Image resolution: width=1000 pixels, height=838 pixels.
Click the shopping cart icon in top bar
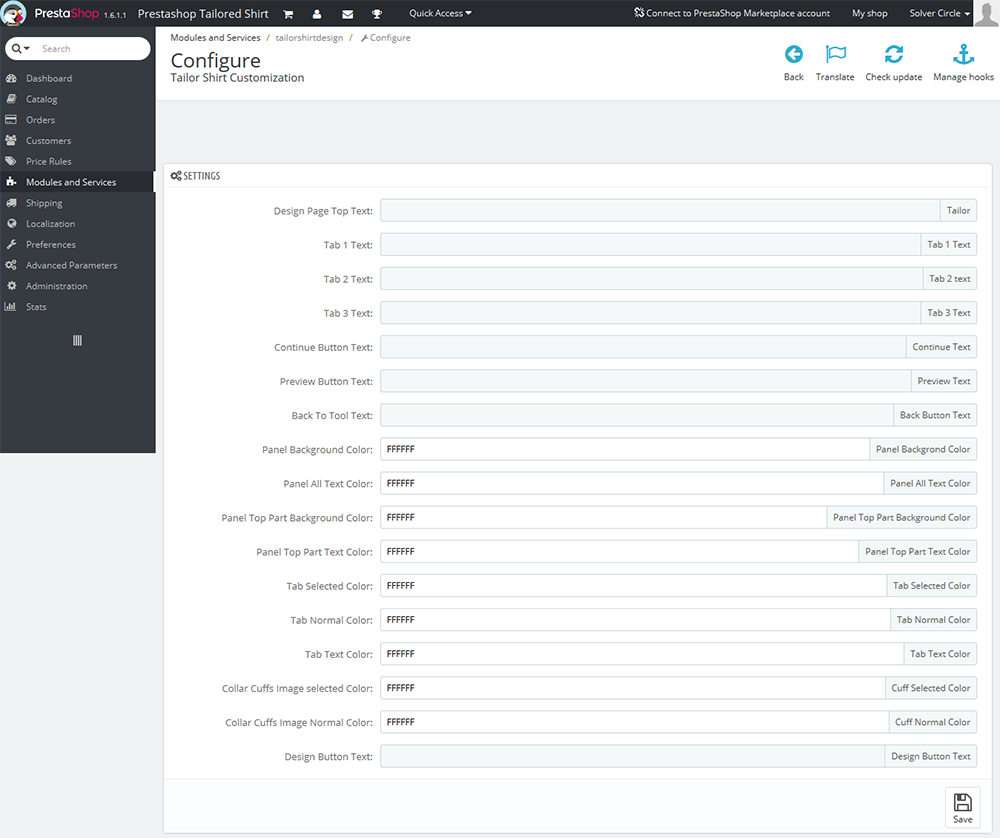pos(288,14)
